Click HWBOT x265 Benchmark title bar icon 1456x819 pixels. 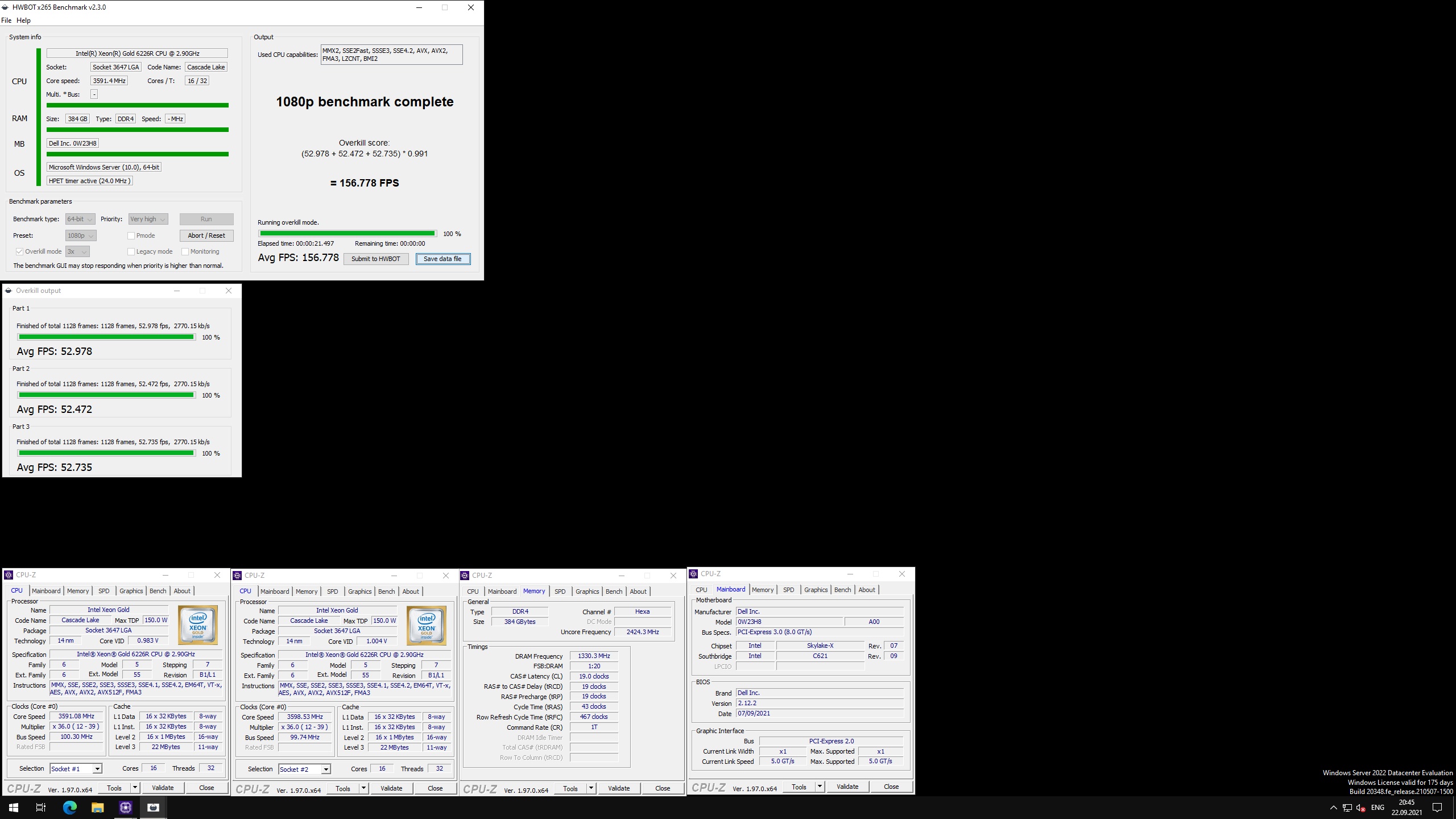coord(6,7)
